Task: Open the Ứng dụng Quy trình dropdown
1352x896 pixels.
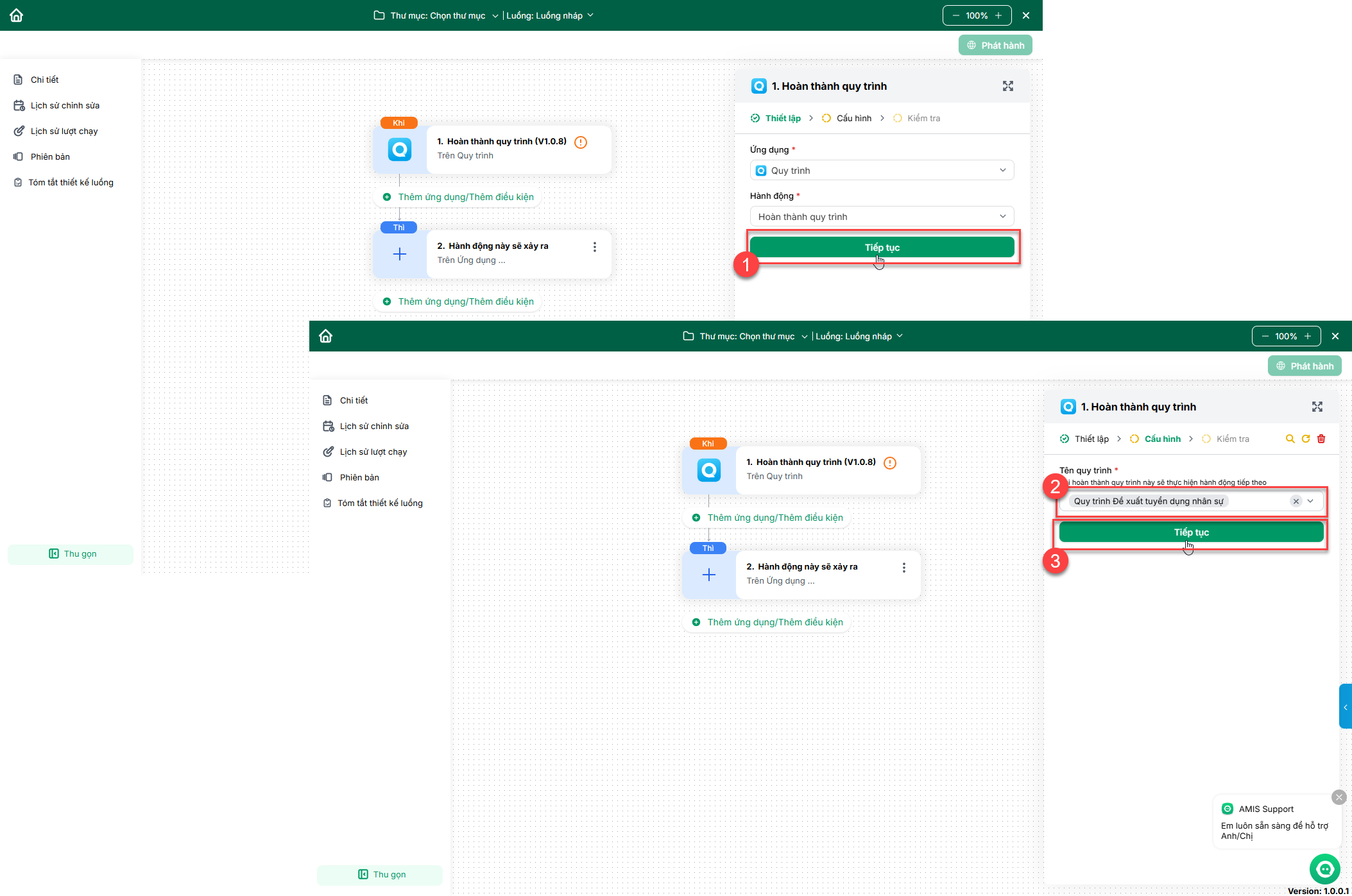Action: [x=882, y=171]
